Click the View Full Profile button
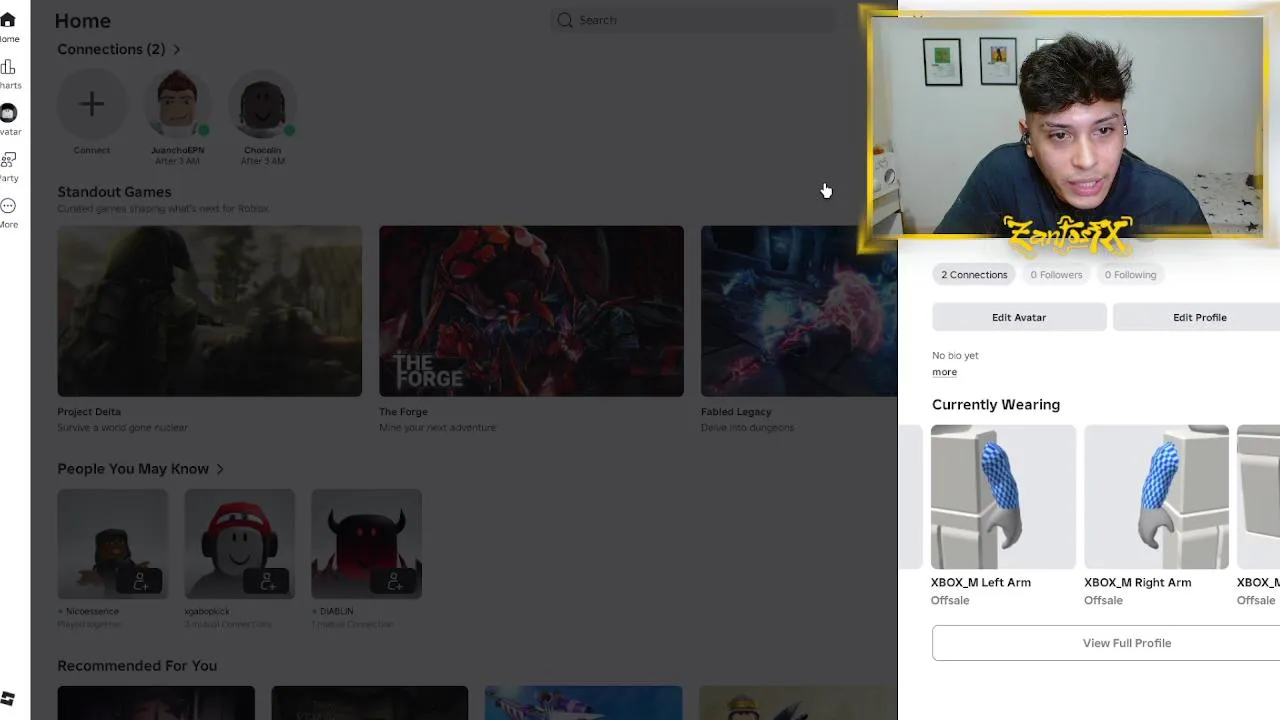This screenshot has width=1280, height=720. click(x=1106, y=643)
